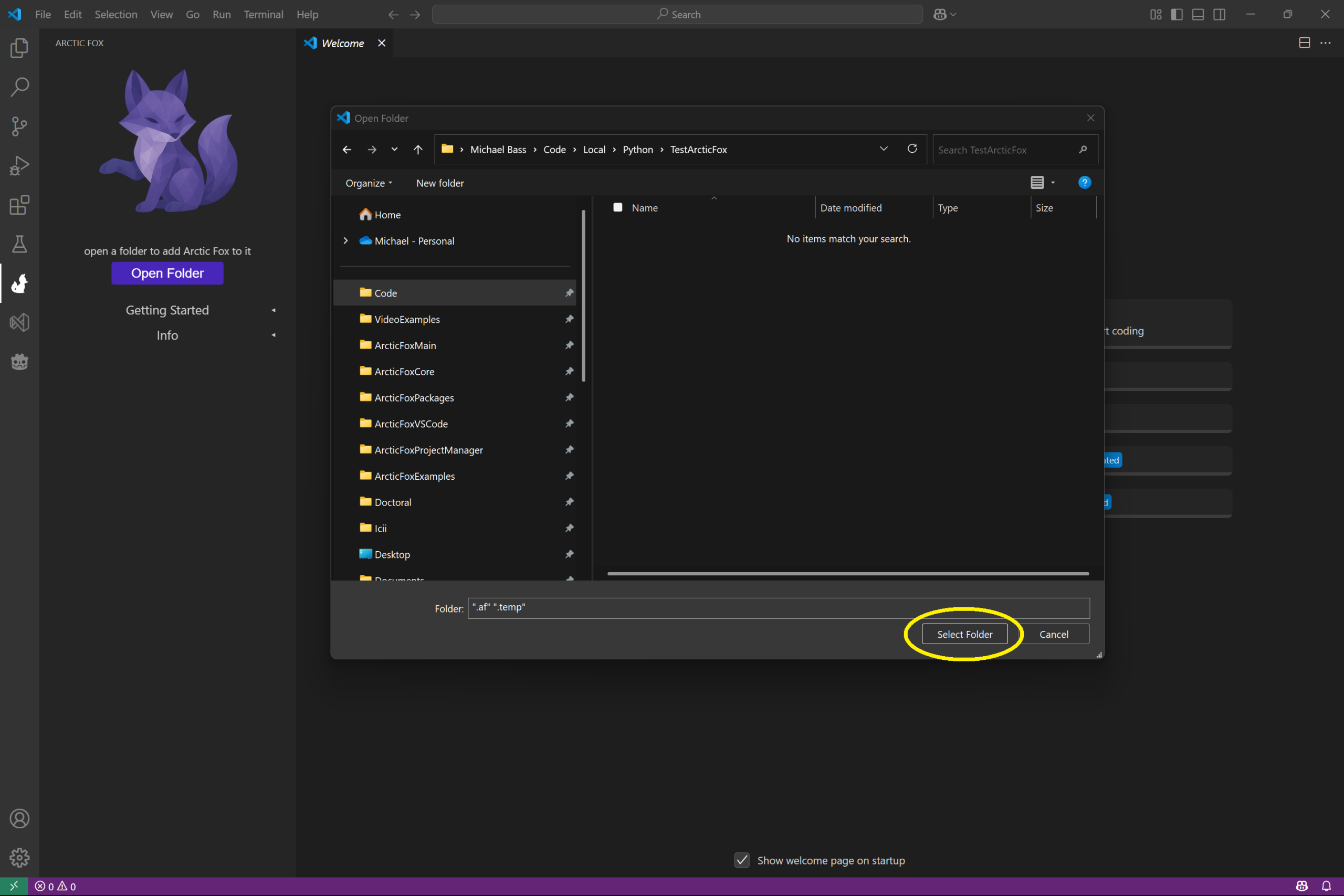Open notifications bell in status bar

[x=1326, y=886]
